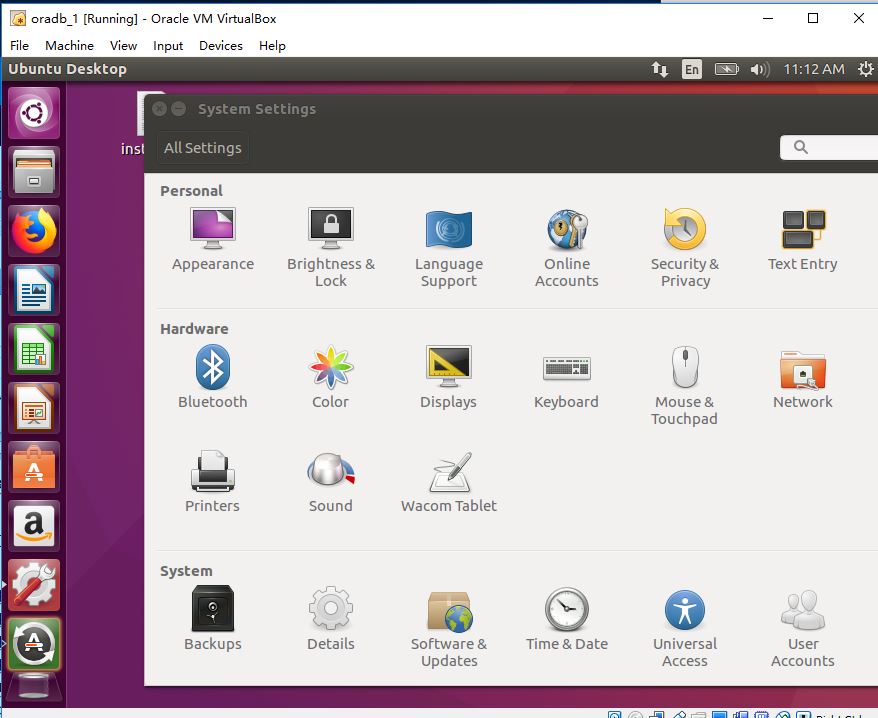878x718 pixels.
Task: Click System Settings wrench launcher icon
Action: 34,585
